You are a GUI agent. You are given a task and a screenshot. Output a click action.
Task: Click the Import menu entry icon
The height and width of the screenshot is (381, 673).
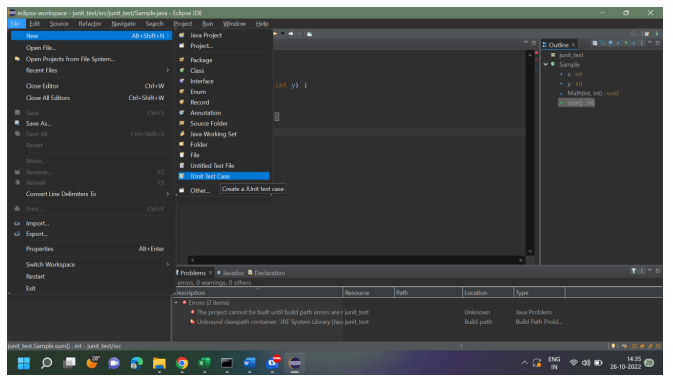click(17, 223)
